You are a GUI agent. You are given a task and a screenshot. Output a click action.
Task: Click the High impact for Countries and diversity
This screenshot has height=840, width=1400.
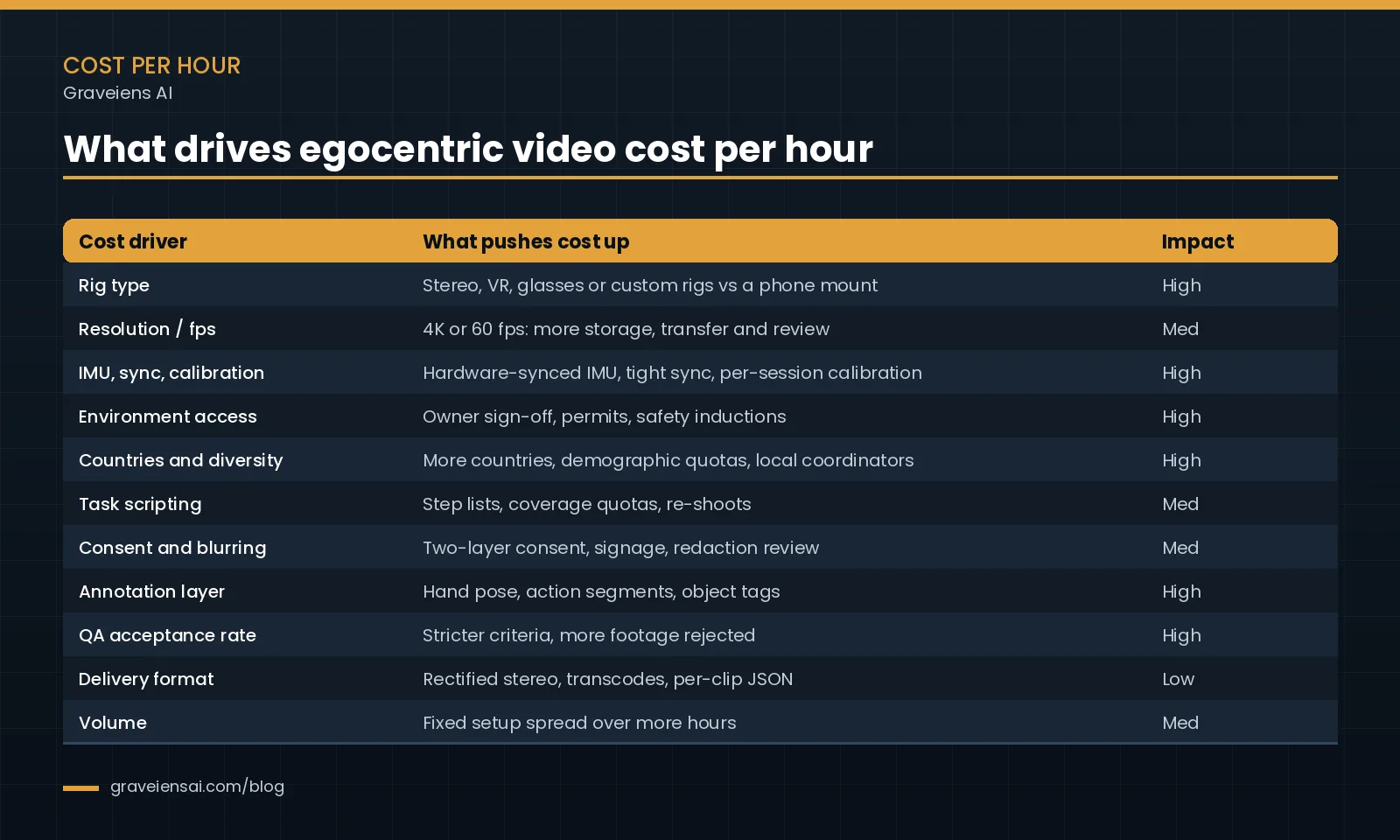[1181, 460]
